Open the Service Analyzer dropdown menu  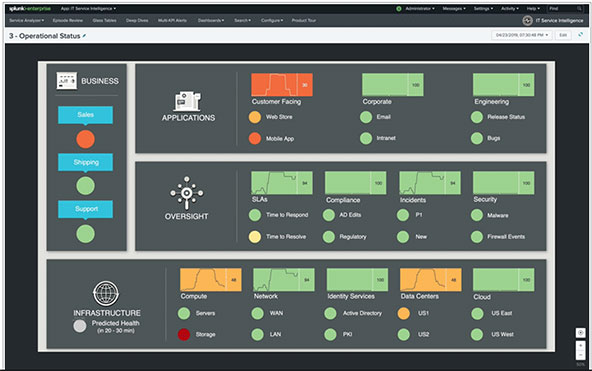coord(26,20)
